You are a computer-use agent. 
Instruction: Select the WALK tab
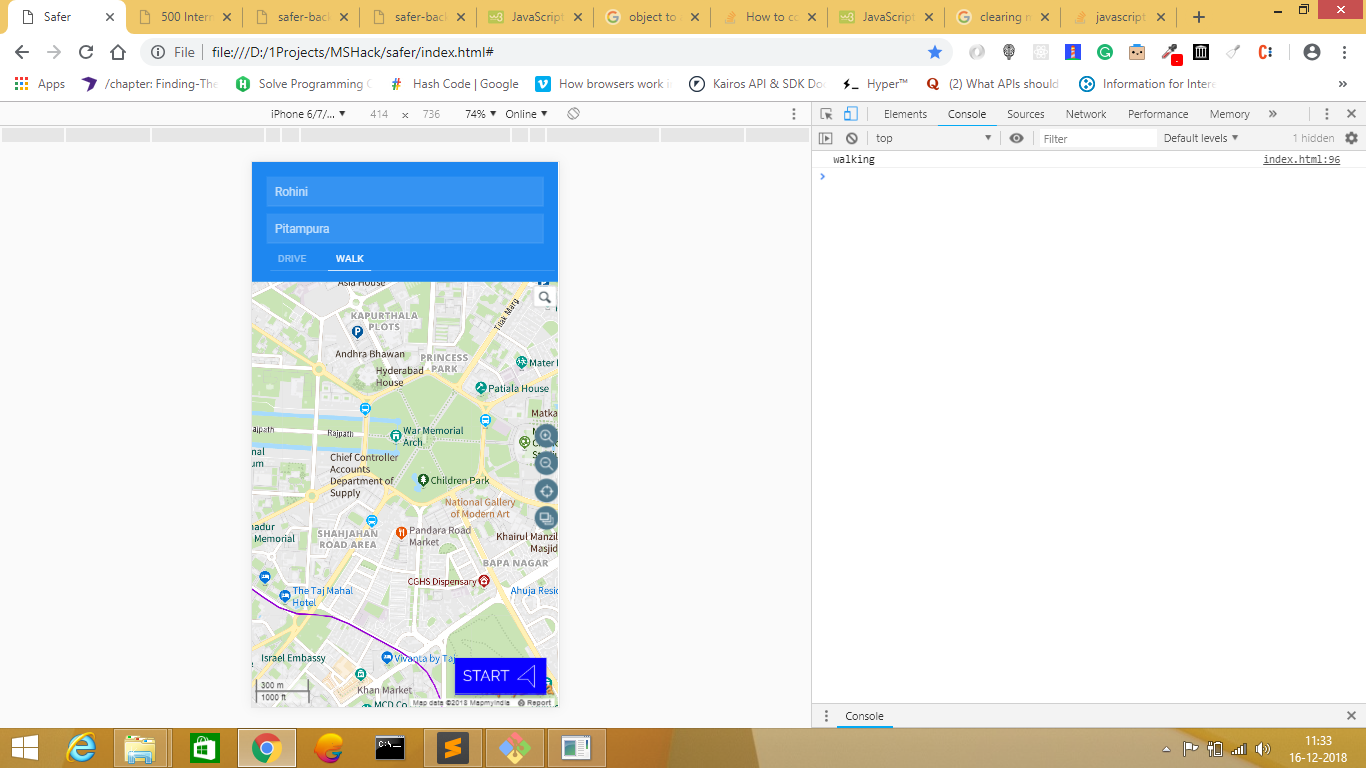pyautogui.click(x=350, y=259)
